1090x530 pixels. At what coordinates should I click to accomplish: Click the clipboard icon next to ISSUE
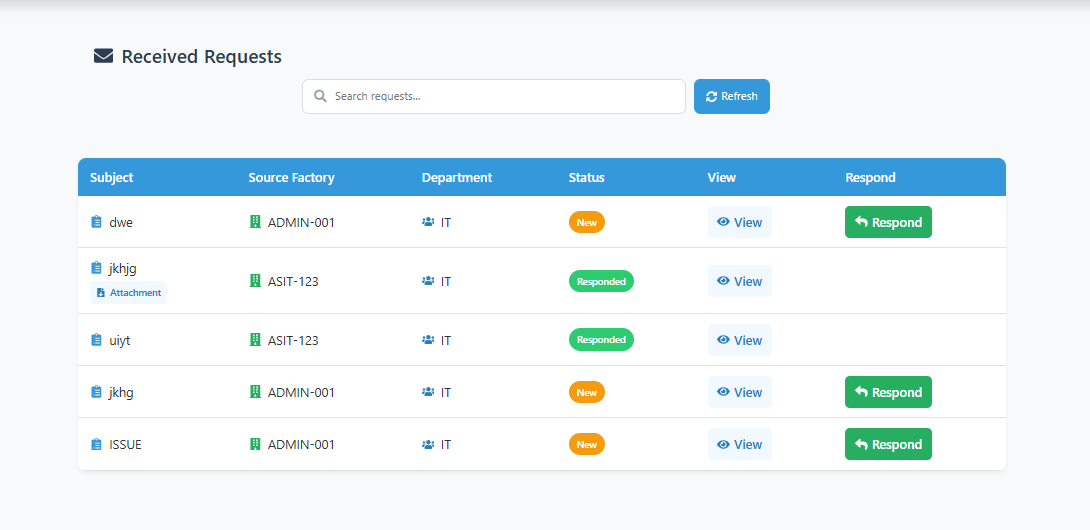point(97,444)
